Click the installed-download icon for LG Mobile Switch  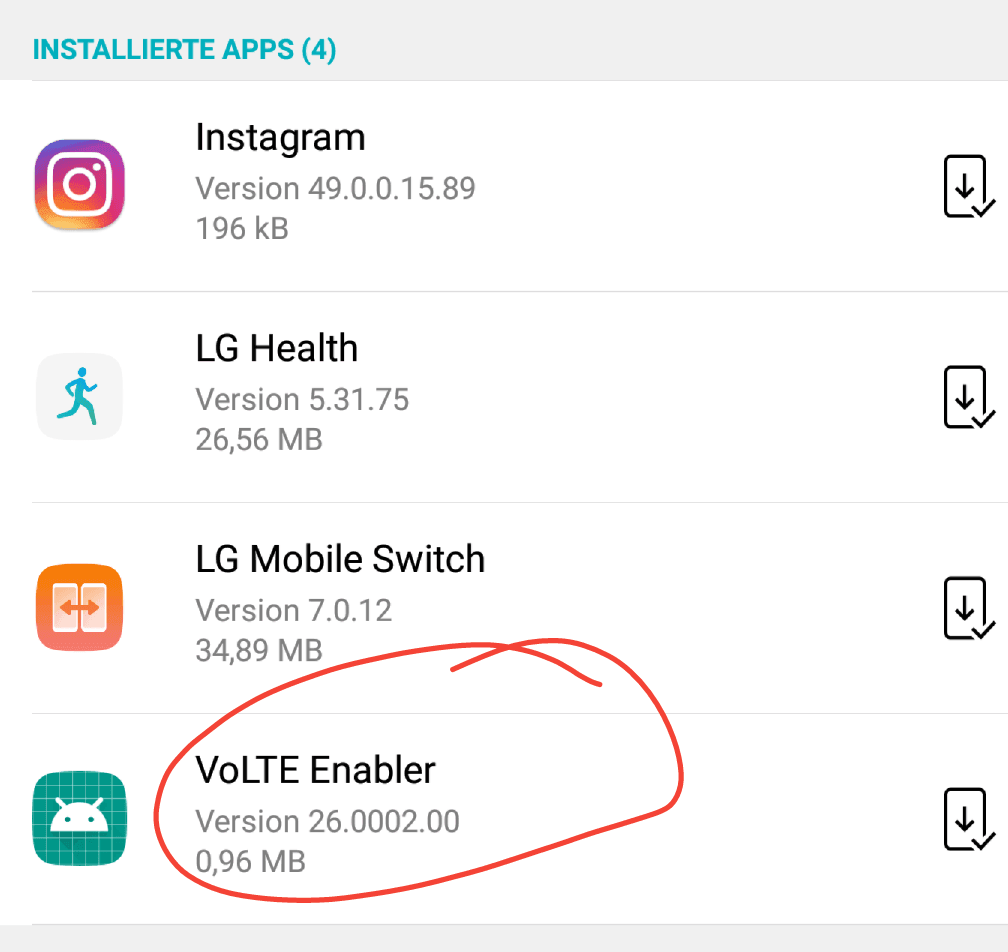tap(969, 608)
